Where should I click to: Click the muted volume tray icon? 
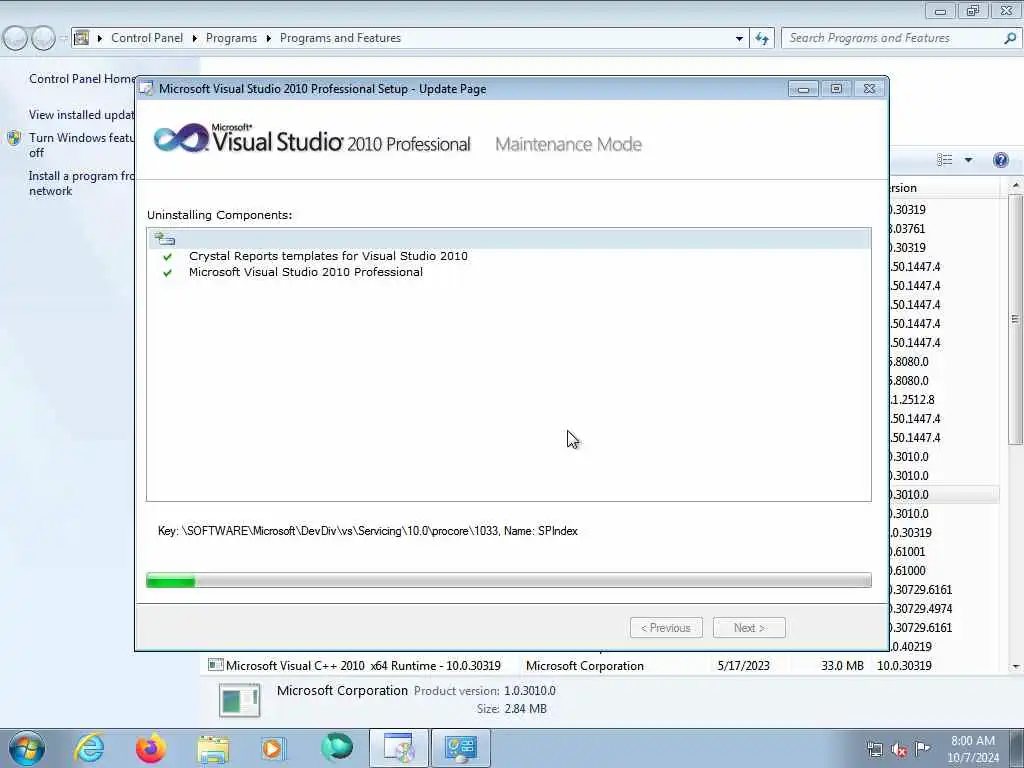[899, 750]
